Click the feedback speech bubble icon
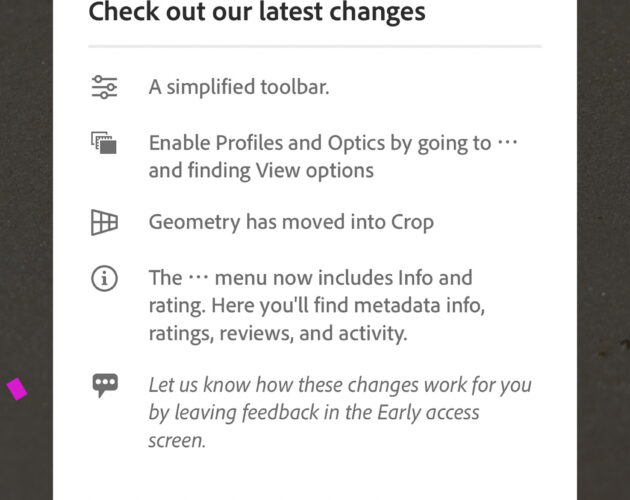Image resolution: width=630 pixels, height=500 pixels. point(105,385)
